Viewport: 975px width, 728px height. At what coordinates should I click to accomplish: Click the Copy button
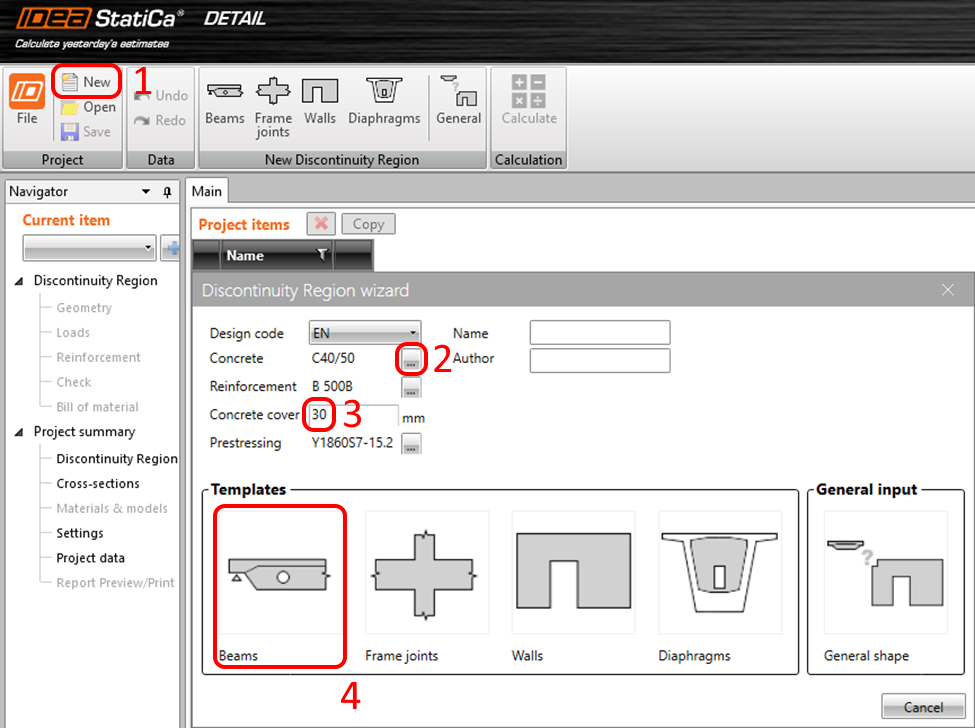(x=368, y=224)
